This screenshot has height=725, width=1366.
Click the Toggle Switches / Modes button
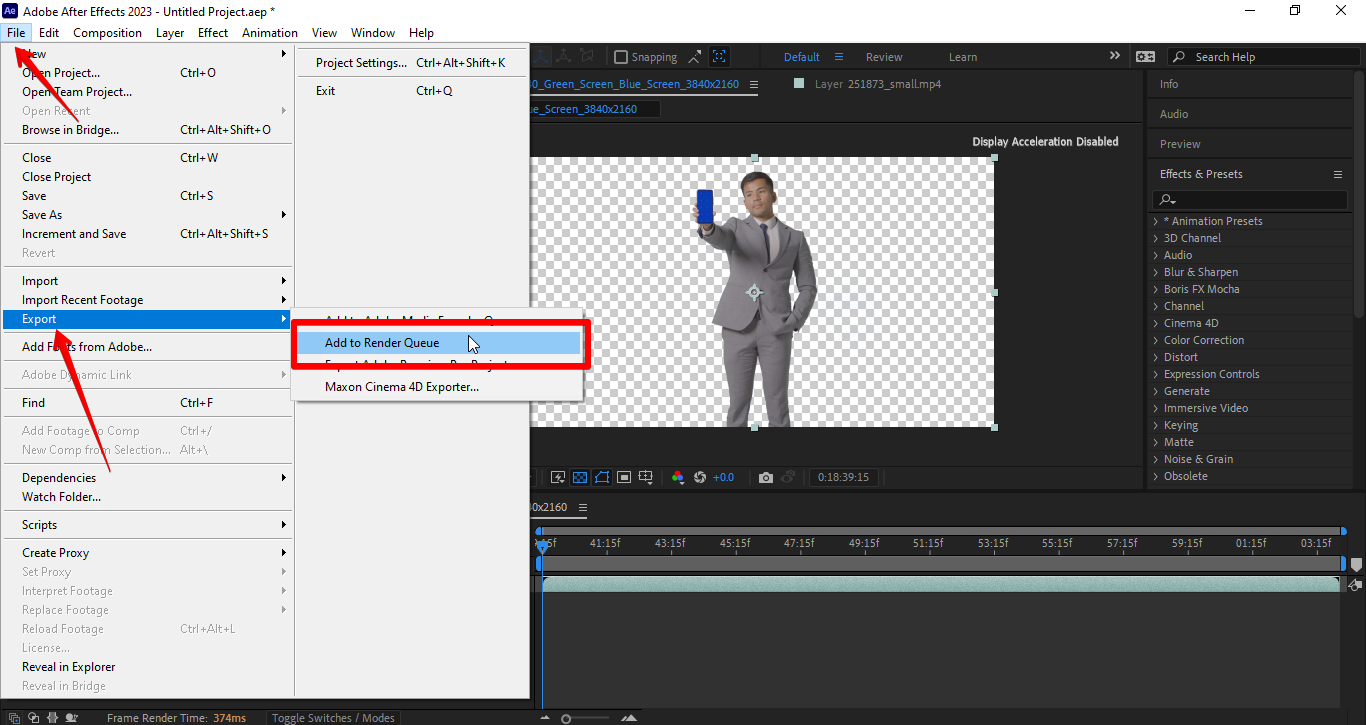point(333,717)
